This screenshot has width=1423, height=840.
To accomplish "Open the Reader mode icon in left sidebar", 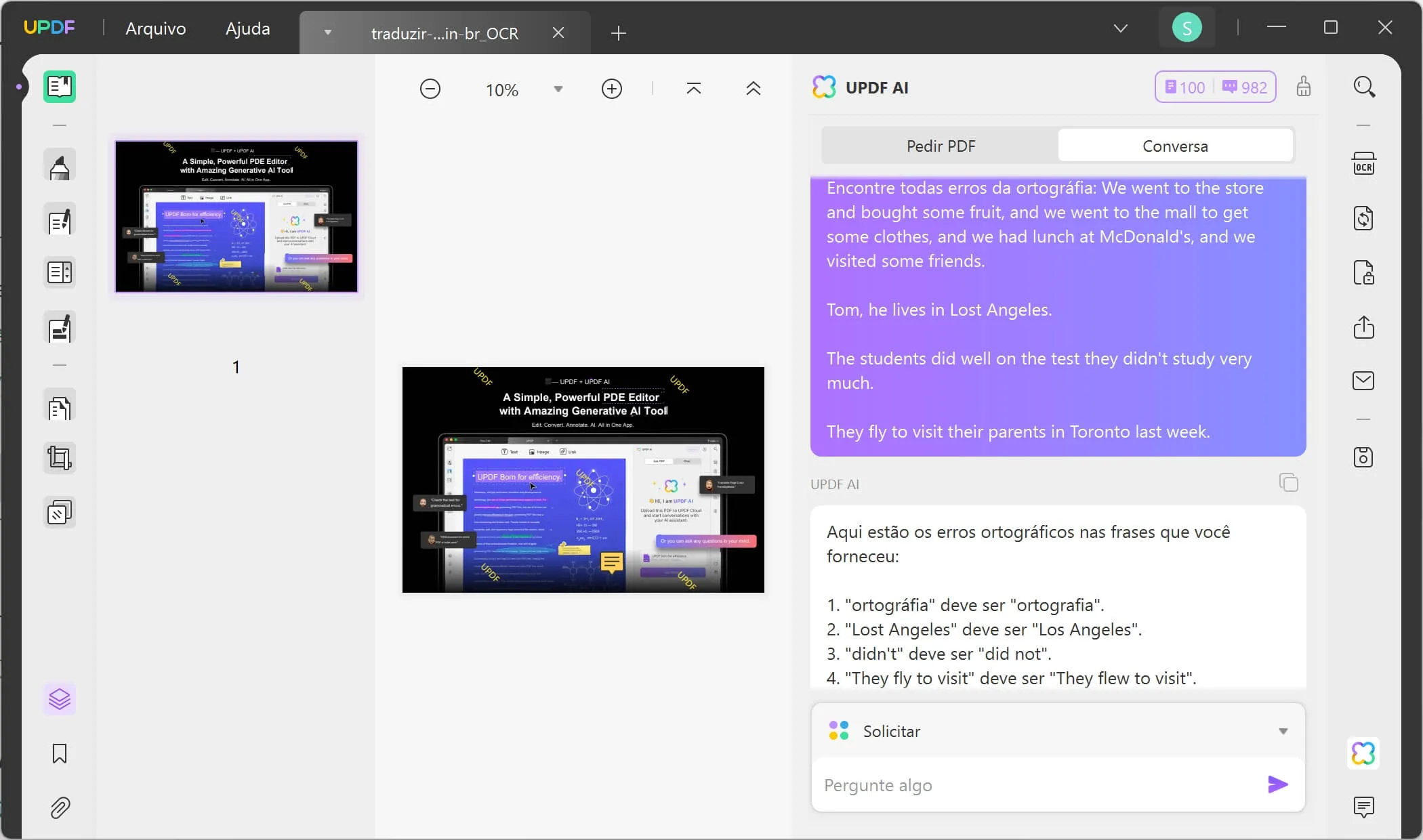I will (60, 87).
